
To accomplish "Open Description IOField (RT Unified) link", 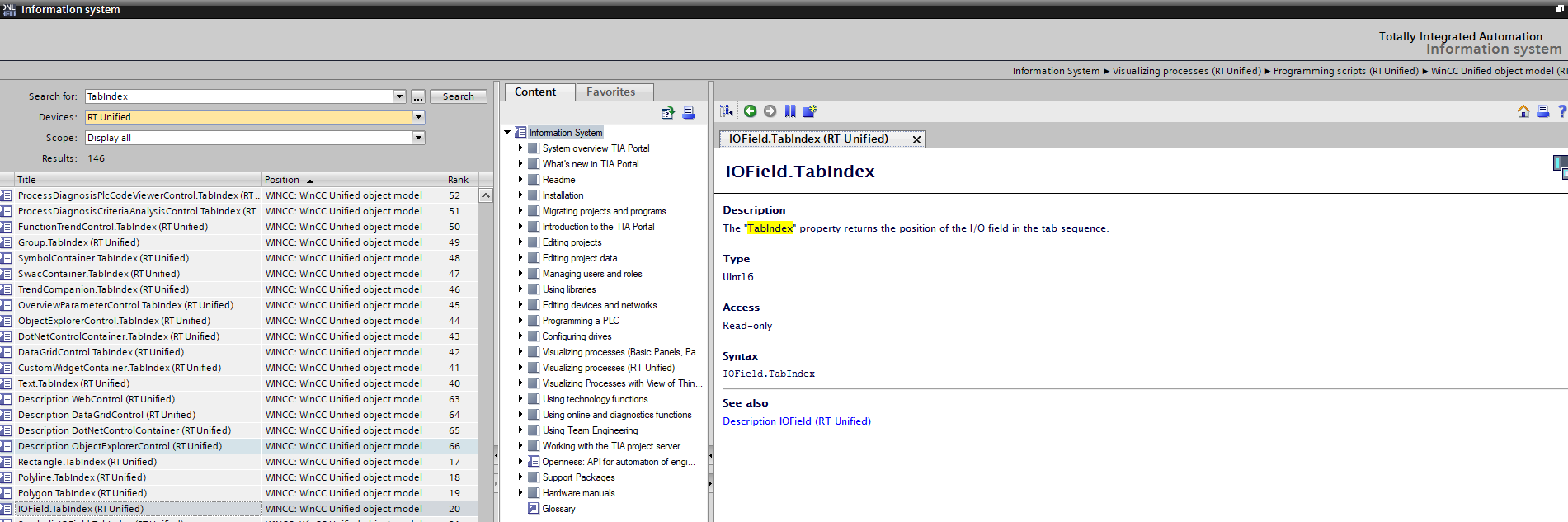I will [797, 421].
